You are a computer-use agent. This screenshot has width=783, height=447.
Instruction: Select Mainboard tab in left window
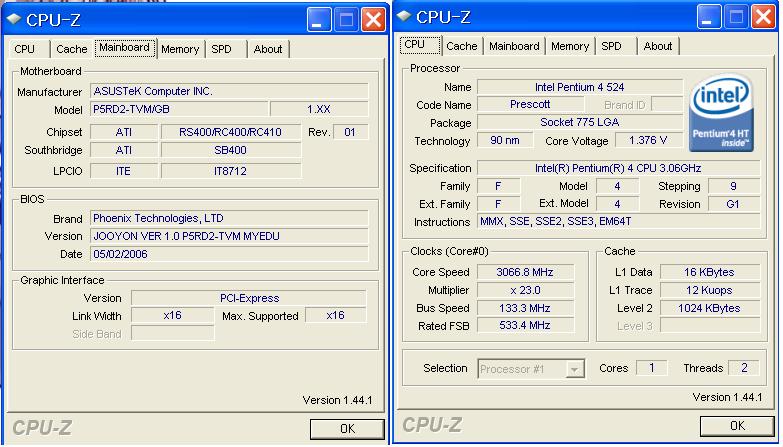click(x=124, y=47)
